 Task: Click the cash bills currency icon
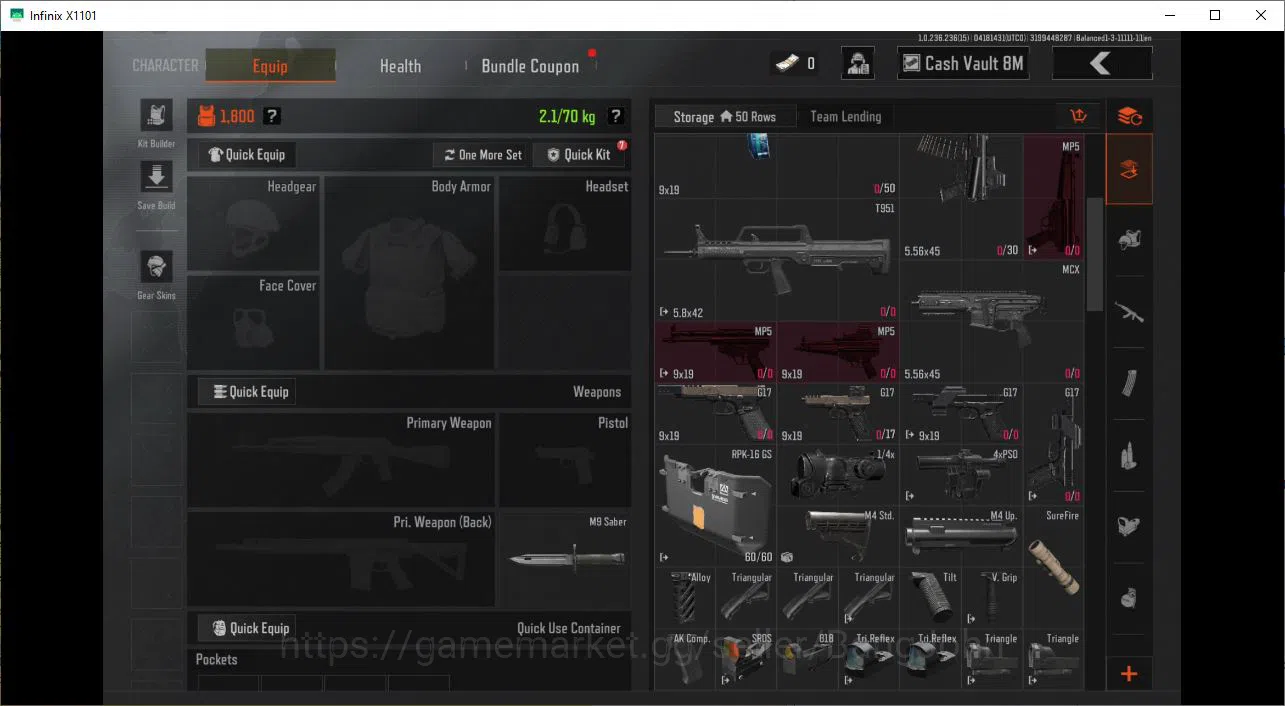pyautogui.click(x=789, y=63)
